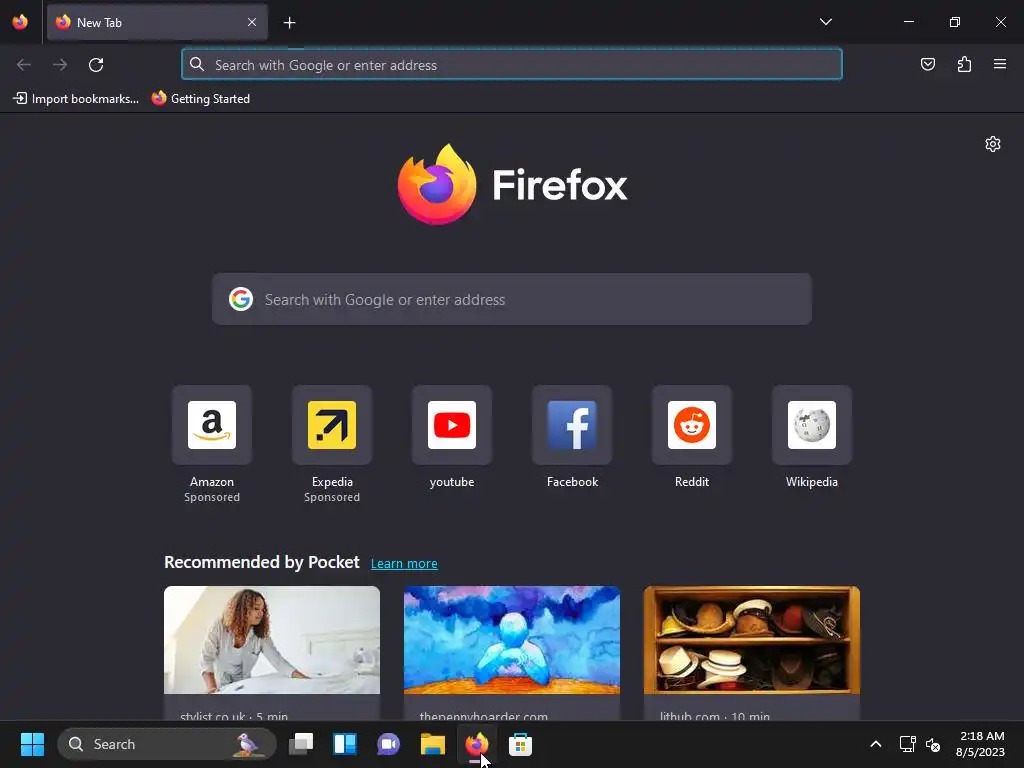Go forward with the forward arrow
This screenshot has width=1024, height=768.
[60, 65]
